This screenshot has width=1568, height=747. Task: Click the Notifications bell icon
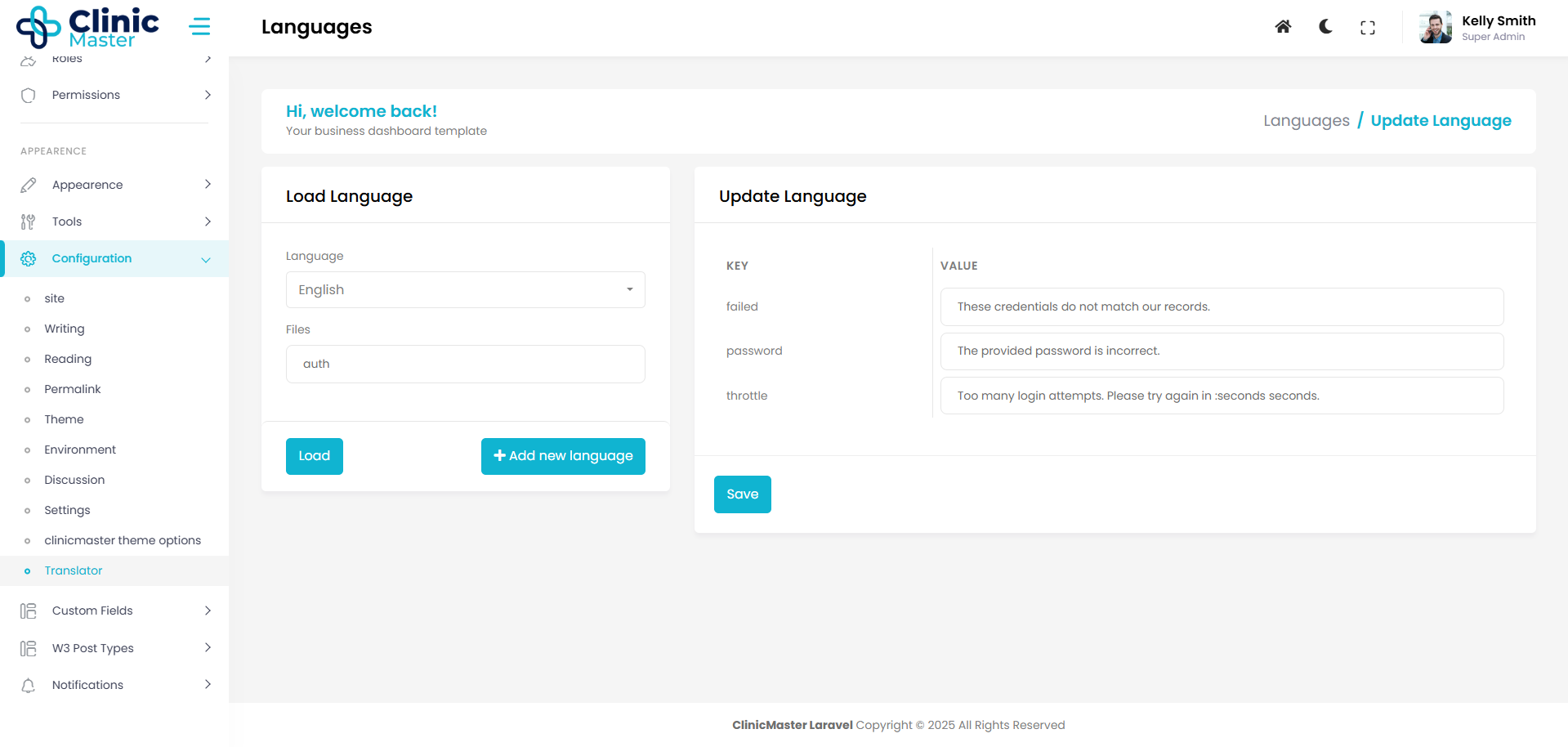pos(29,685)
